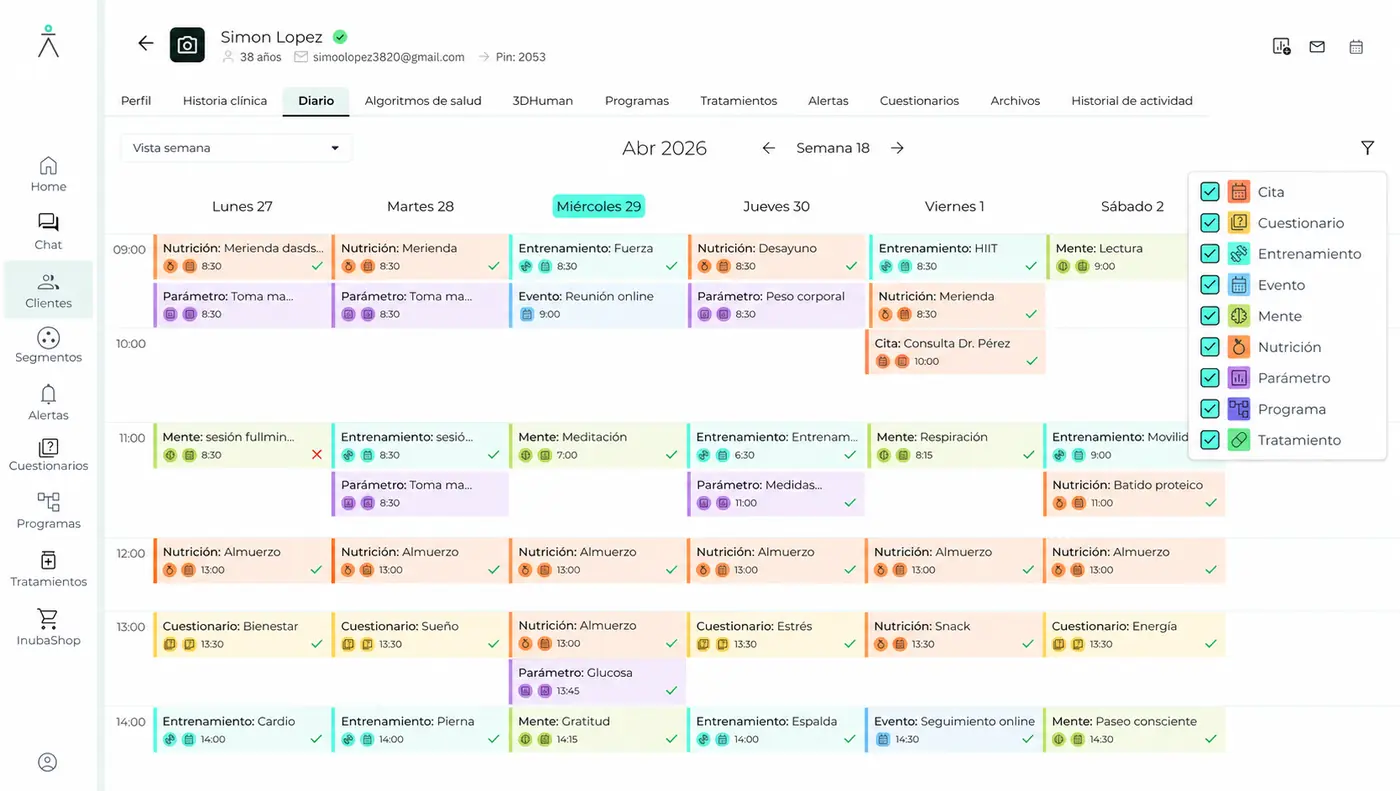Open the Programas tab
This screenshot has height=791, width=1400.
tap(637, 101)
